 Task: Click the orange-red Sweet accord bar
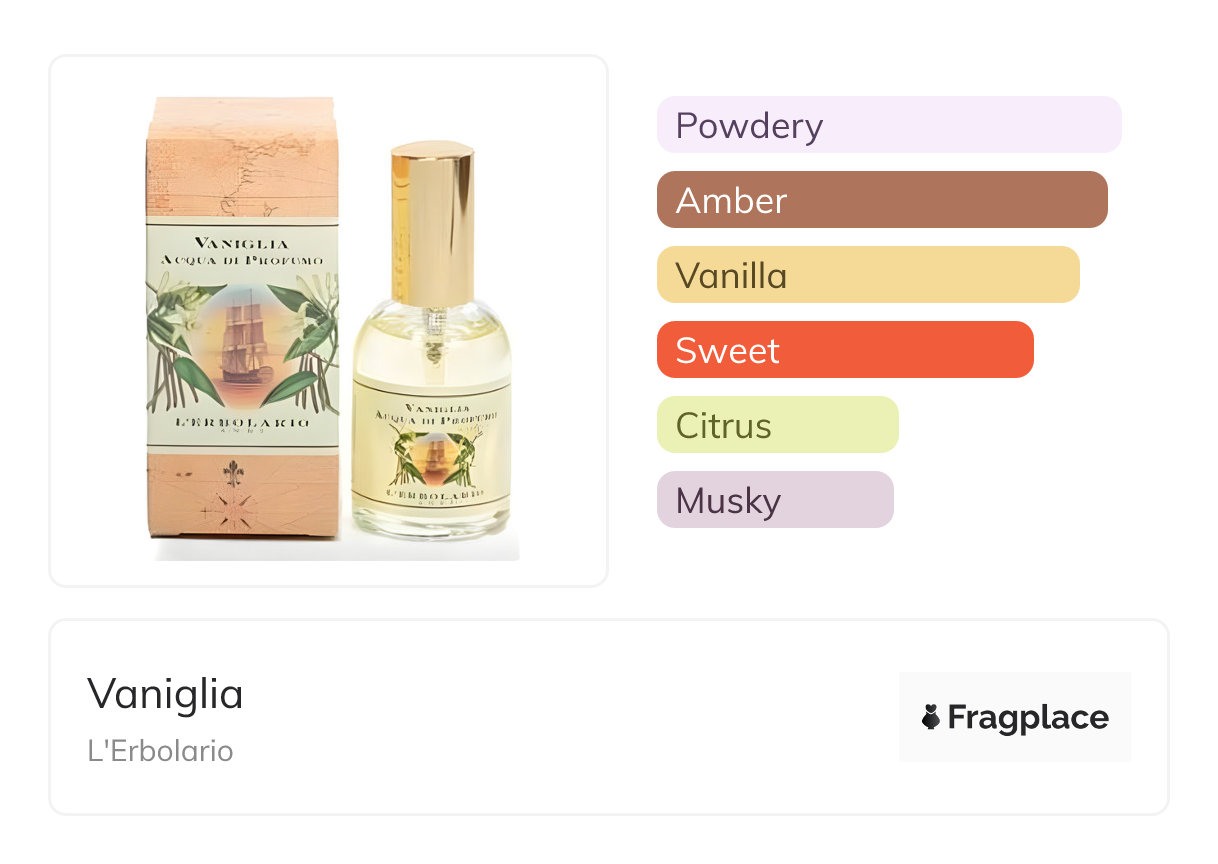tap(844, 350)
